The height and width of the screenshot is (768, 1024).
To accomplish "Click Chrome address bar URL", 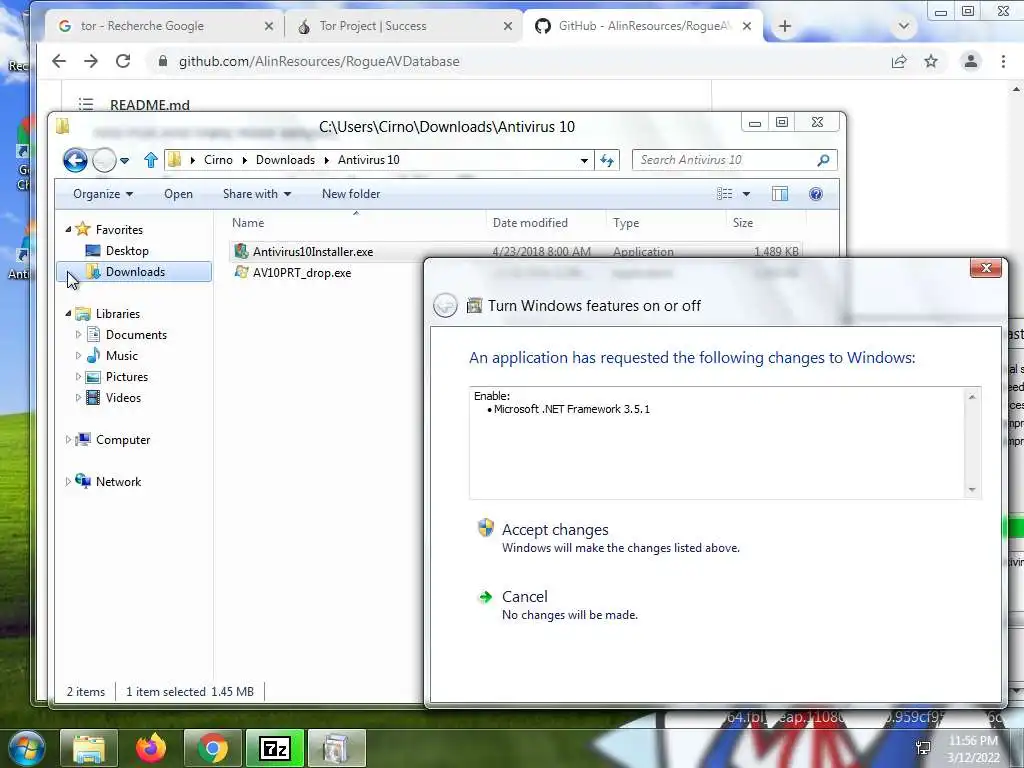I will pyautogui.click(x=319, y=61).
